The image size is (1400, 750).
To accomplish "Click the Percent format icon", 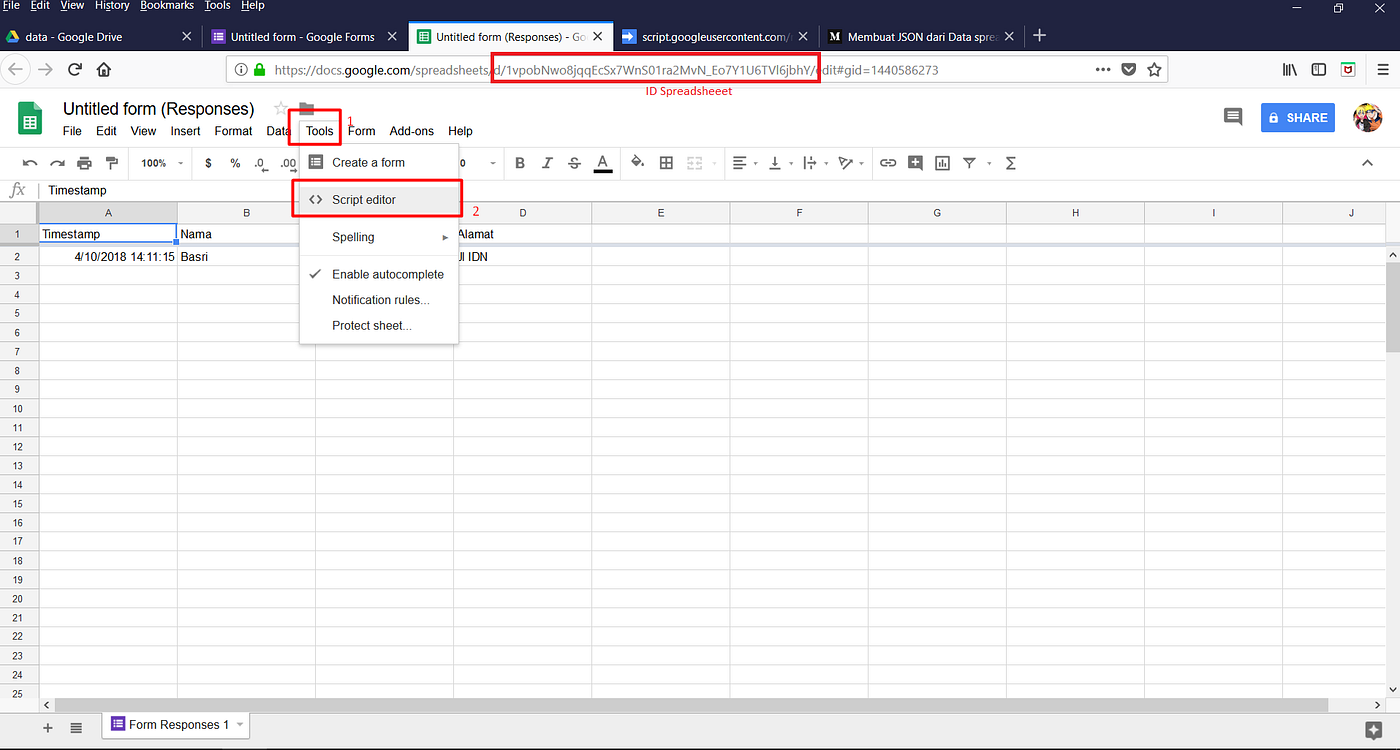I will coord(235,162).
